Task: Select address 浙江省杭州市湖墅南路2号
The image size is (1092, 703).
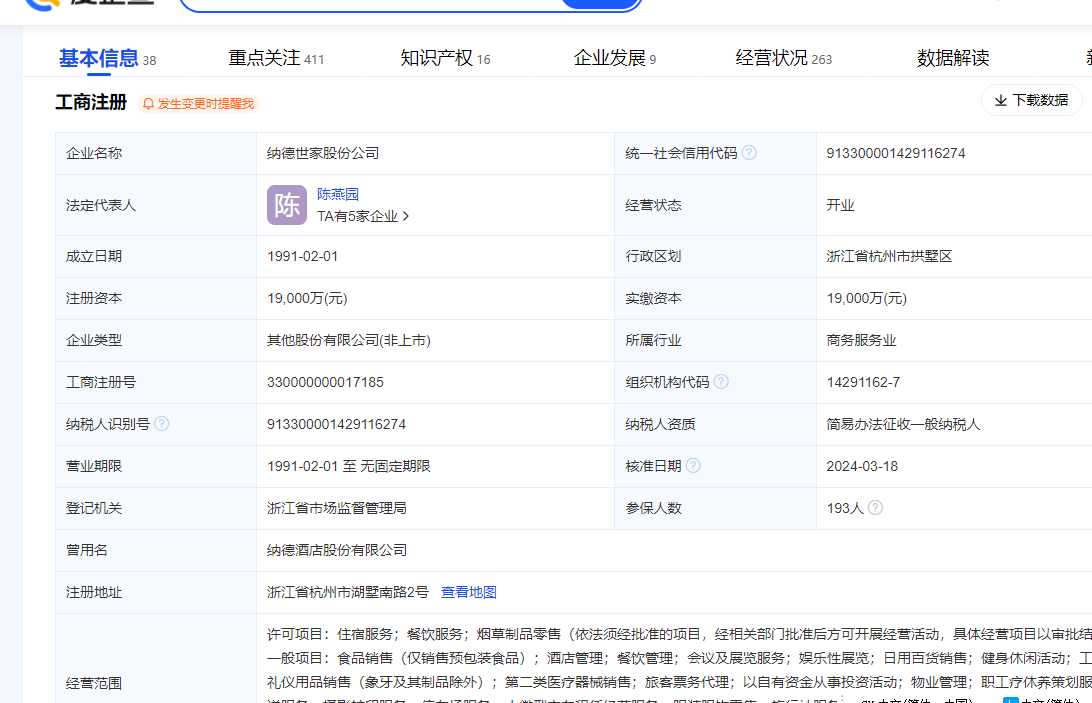Action: [348, 592]
